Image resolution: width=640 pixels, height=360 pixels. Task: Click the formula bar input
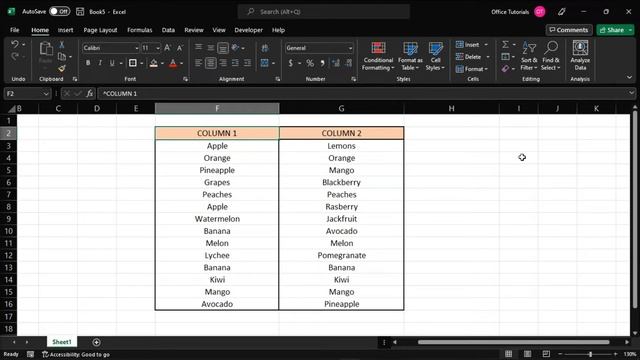coord(362,94)
